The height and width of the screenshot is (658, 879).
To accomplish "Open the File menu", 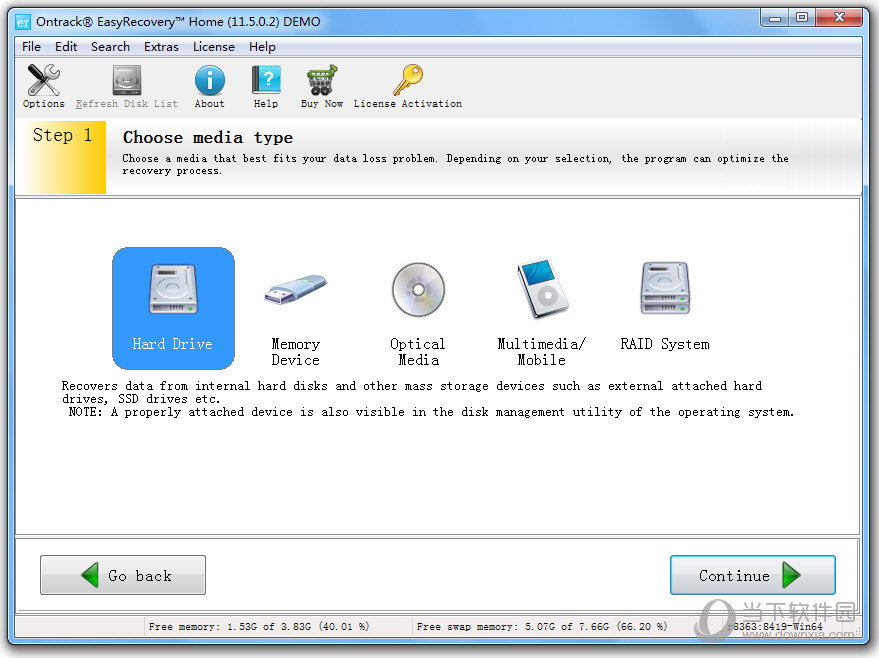I will (31, 47).
